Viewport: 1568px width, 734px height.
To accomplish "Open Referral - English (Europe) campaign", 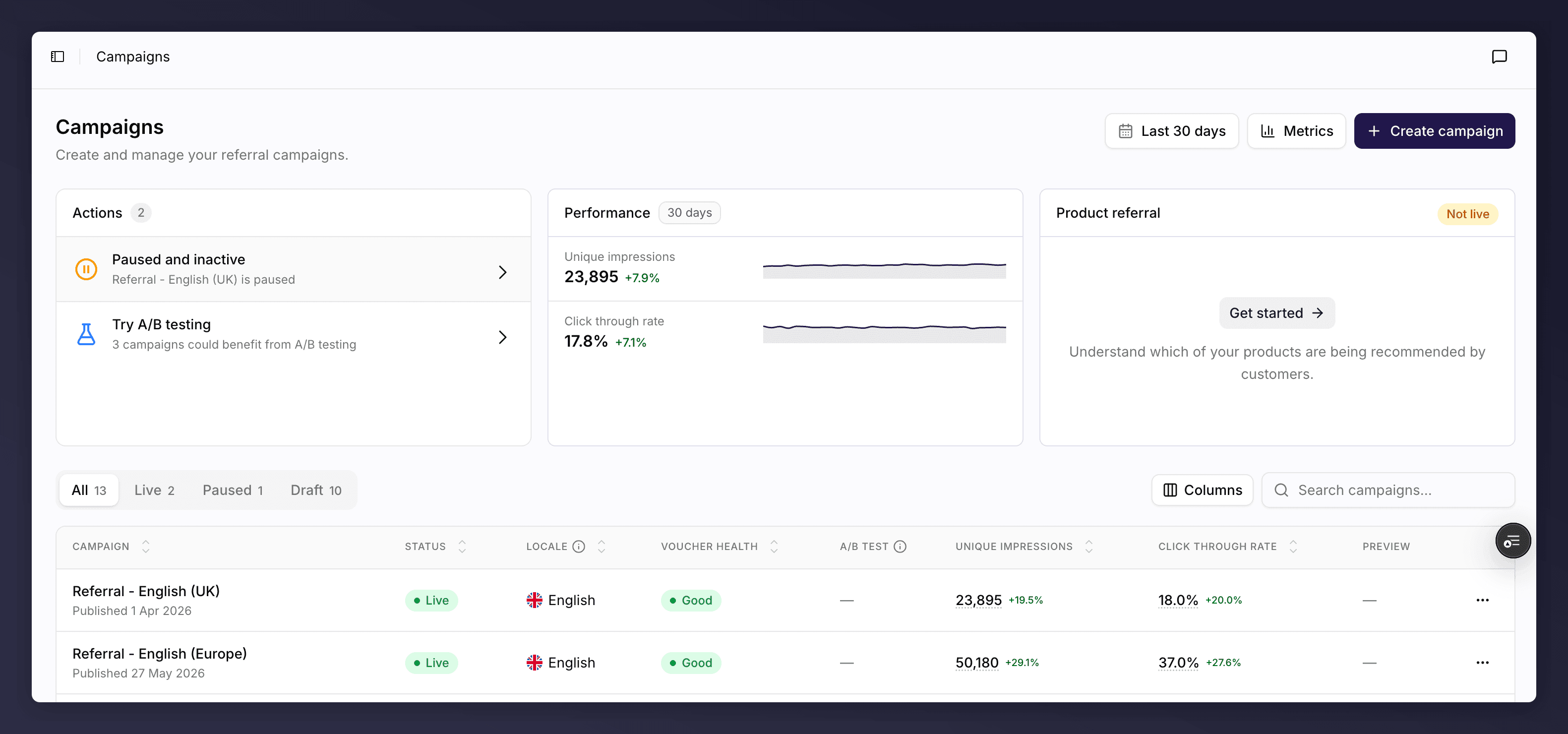I will 160,654.
